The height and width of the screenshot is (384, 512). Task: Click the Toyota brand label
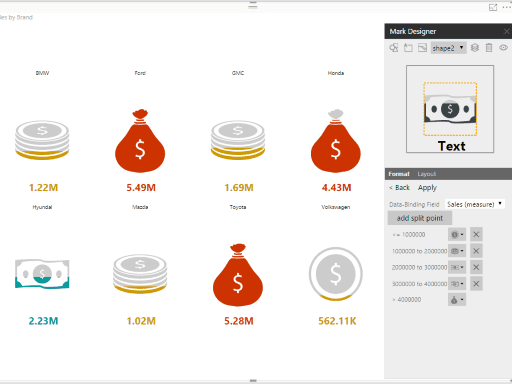point(238,207)
